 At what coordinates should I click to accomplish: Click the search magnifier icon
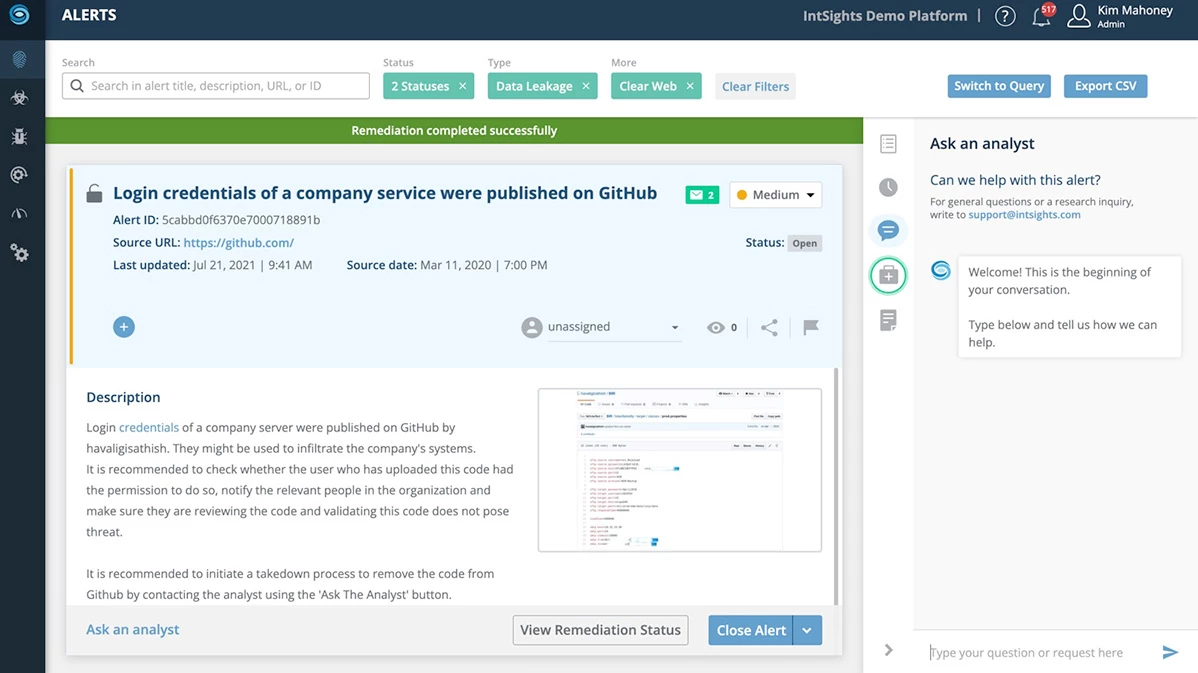tap(77, 86)
